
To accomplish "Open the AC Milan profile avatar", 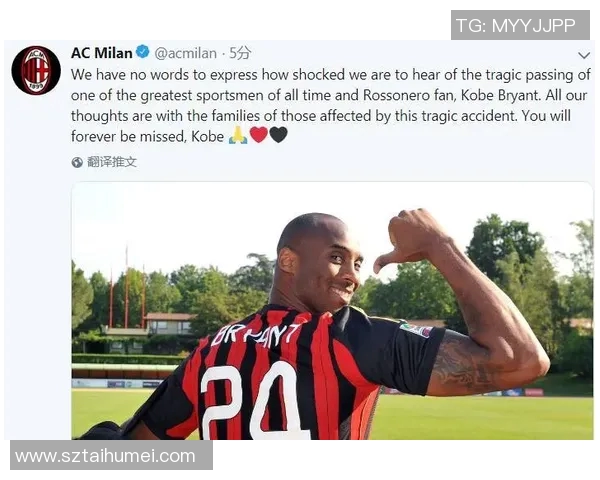I will 36,70.
